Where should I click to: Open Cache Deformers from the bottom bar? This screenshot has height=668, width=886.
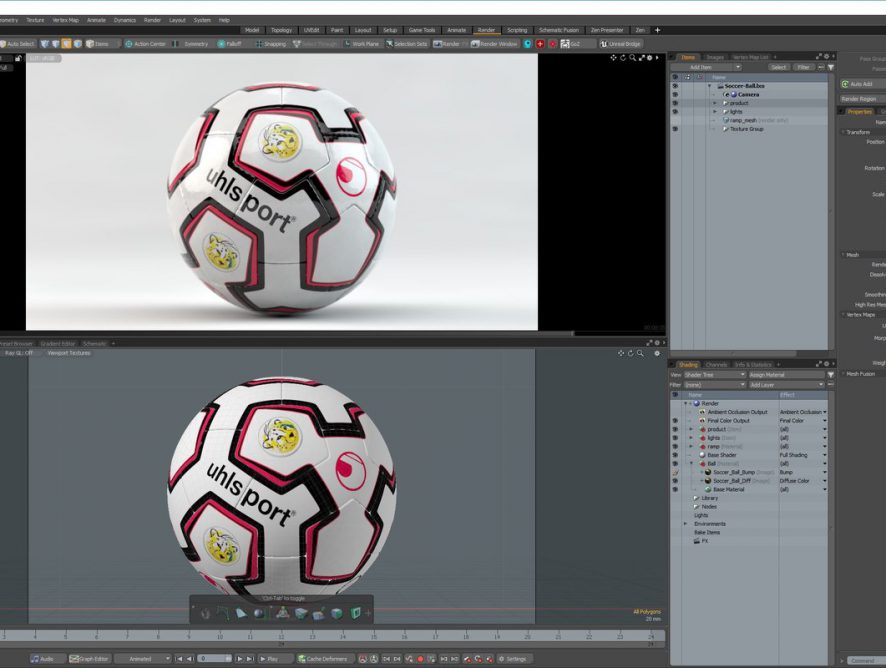(325, 659)
